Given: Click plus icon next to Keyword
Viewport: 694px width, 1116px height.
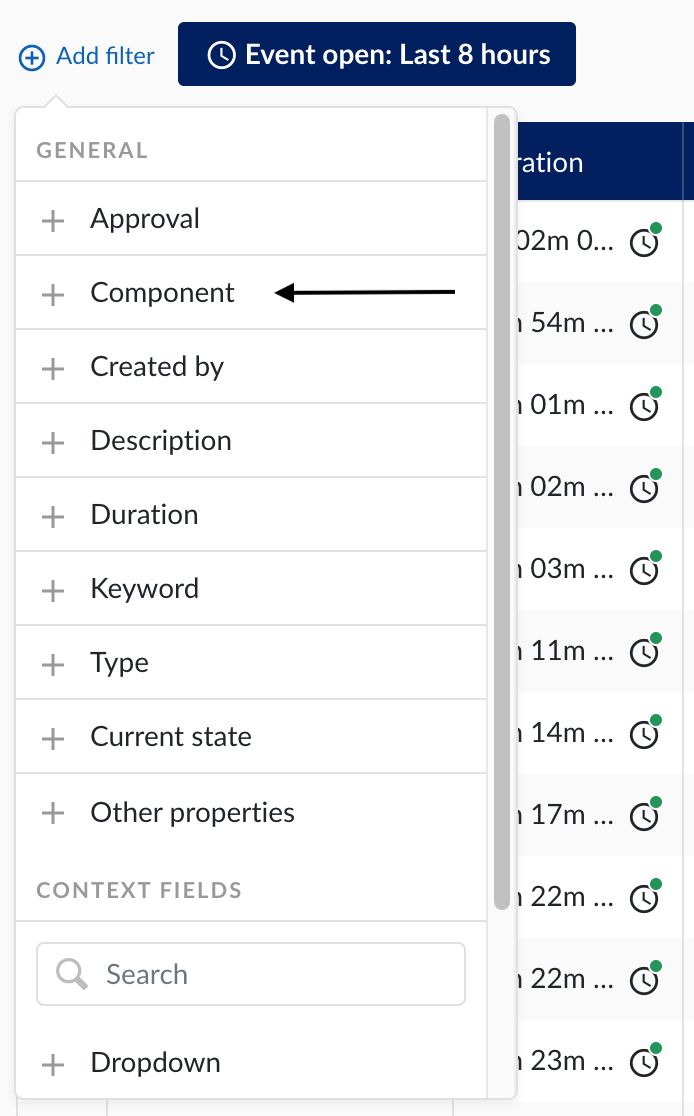Looking at the screenshot, I should (x=53, y=590).
